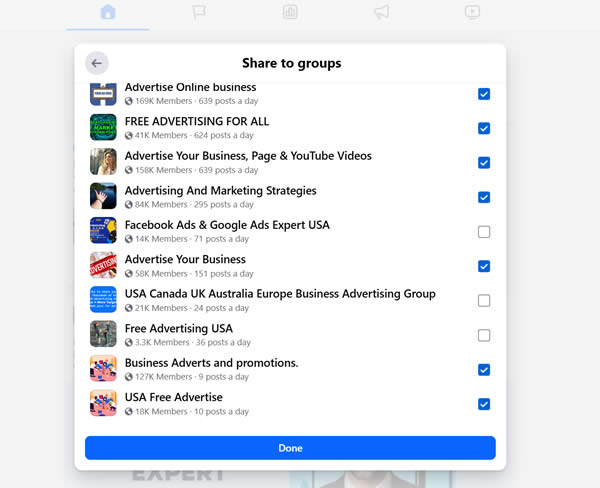Click FREE ADVERTISING FOR ALL group thumbnail
This screenshot has height=488, width=600.
click(x=103, y=127)
